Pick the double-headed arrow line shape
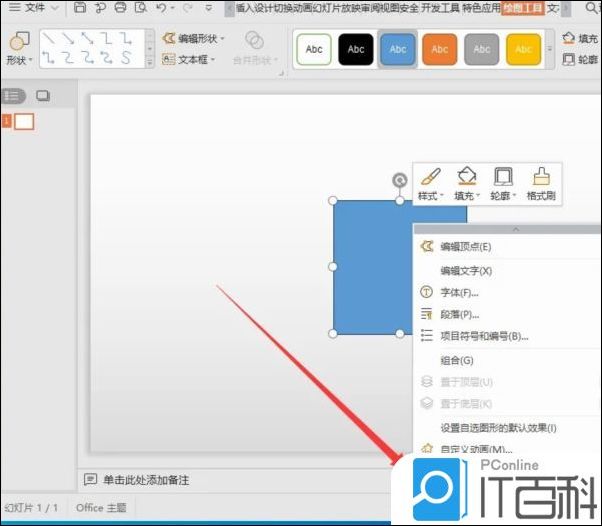 (x=88, y=38)
